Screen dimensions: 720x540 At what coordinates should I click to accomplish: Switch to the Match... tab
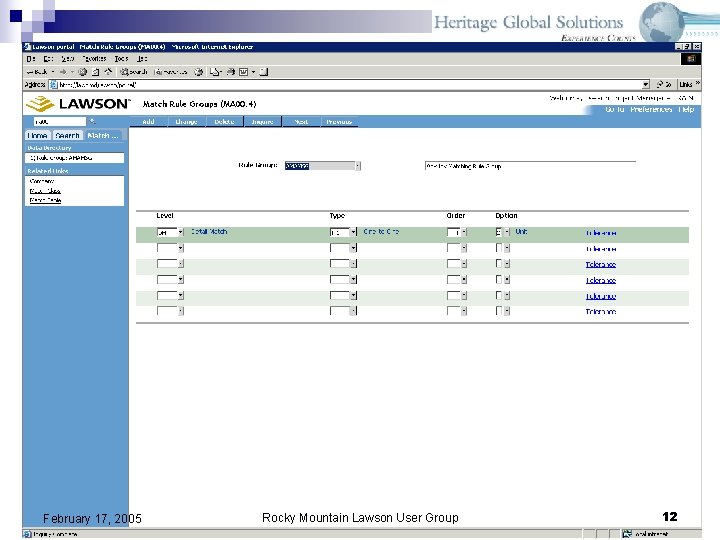[x=103, y=135]
